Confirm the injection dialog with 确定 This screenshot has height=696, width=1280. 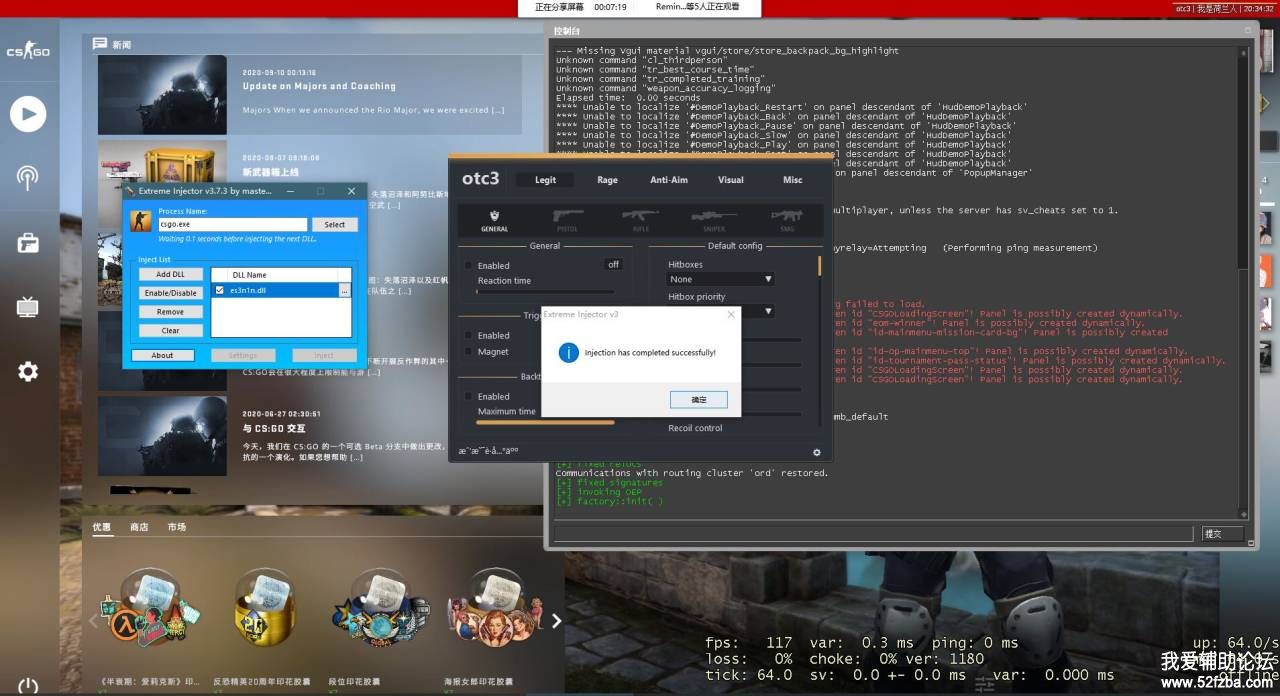point(699,399)
